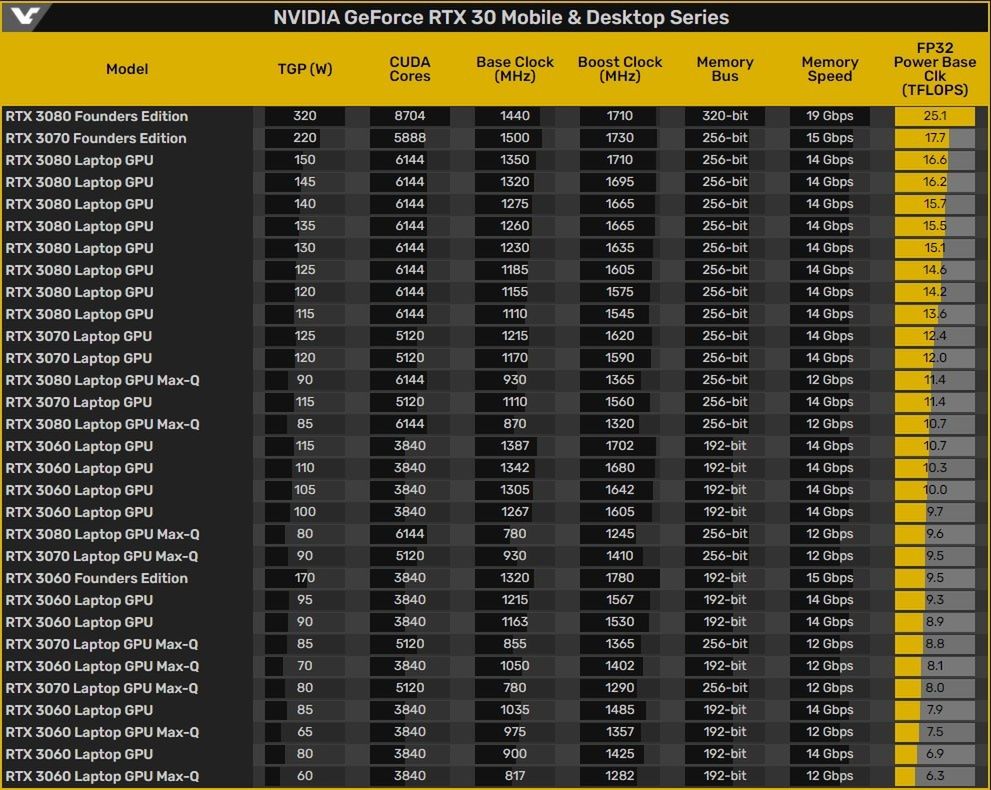Click the FP32 Power Base Clk header
The width and height of the screenshot is (991, 790).
click(x=934, y=69)
